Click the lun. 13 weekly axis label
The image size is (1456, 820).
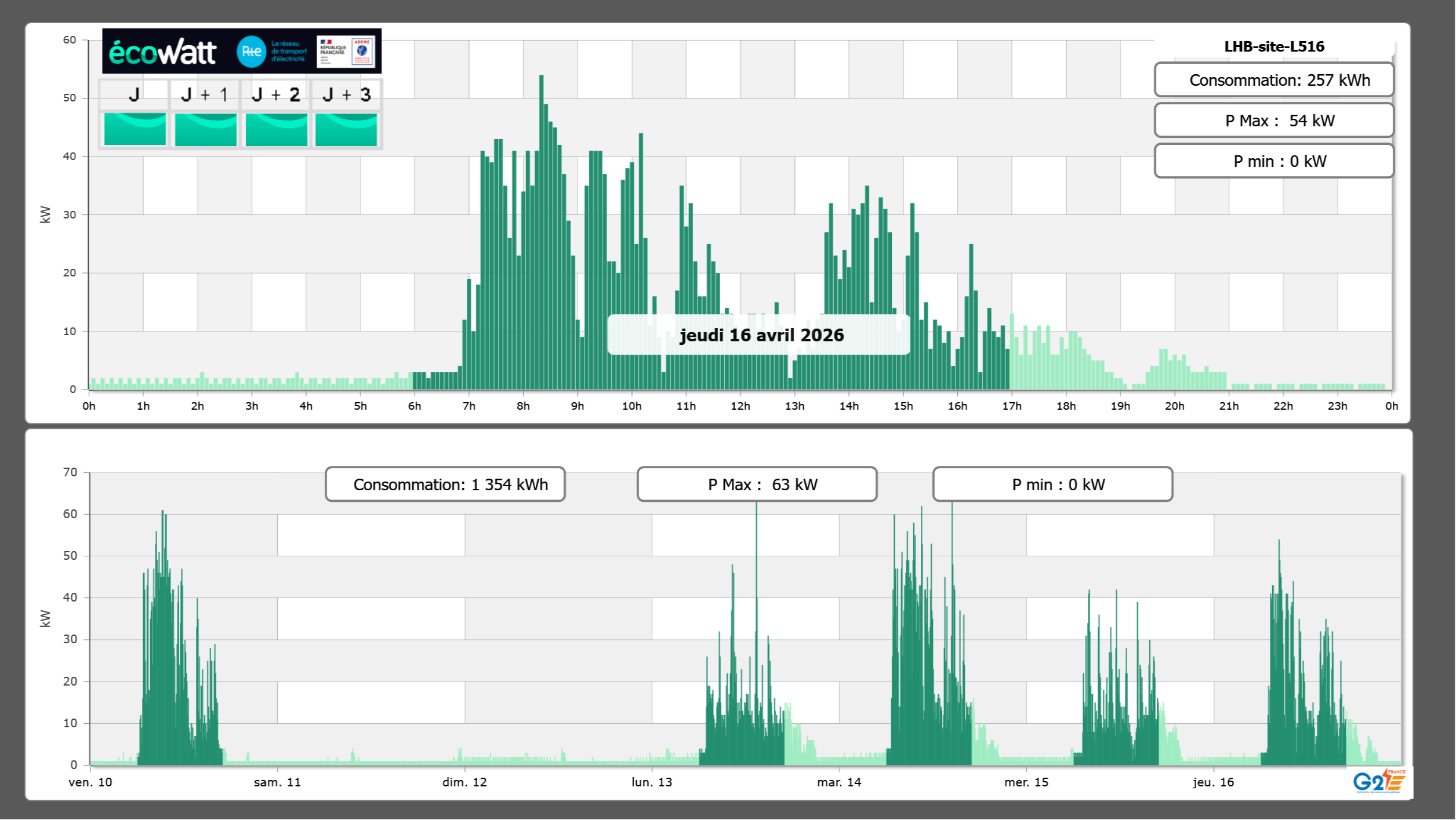pyautogui.click(x=652, y=782)
